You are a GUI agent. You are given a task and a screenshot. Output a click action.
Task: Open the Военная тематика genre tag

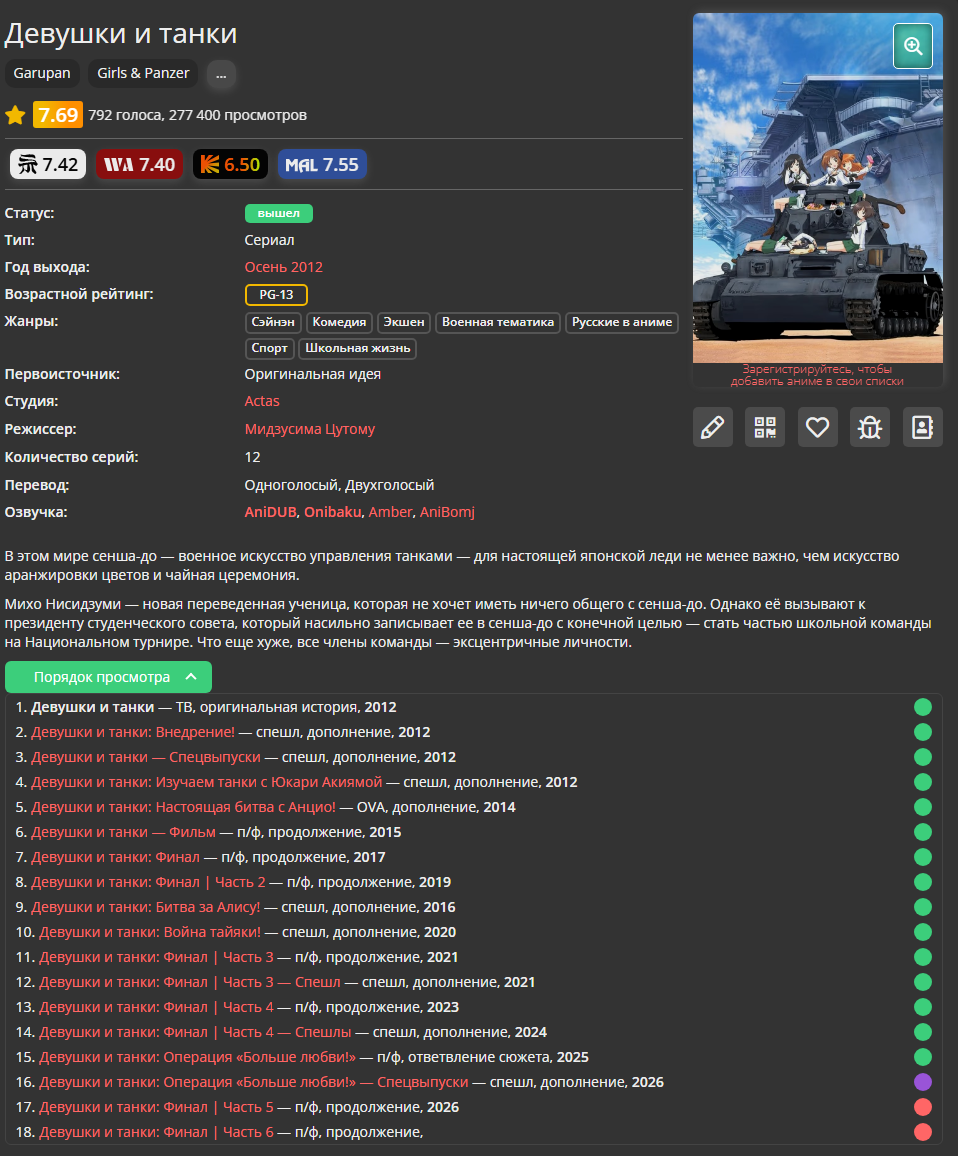click(498, 322)
